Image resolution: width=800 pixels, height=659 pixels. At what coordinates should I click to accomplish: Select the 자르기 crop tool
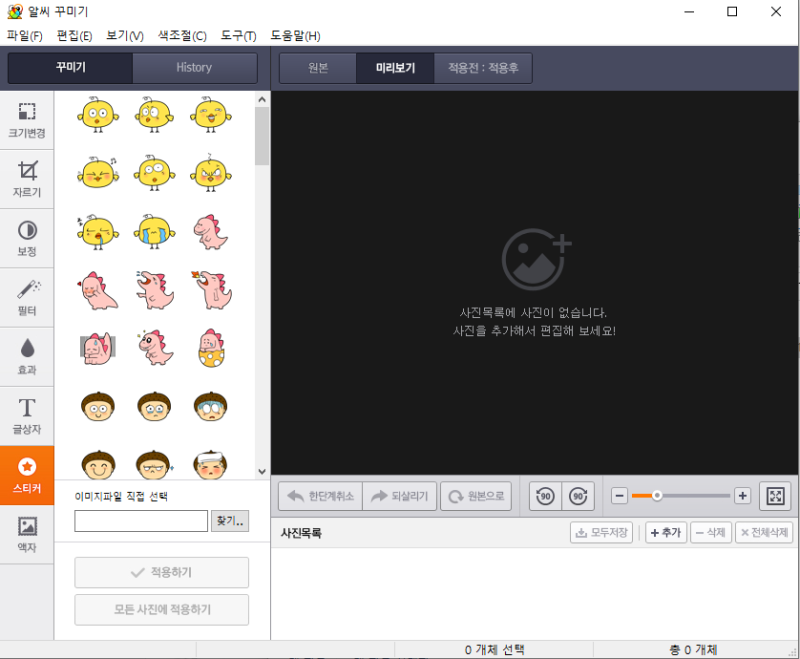pos(27,180)
